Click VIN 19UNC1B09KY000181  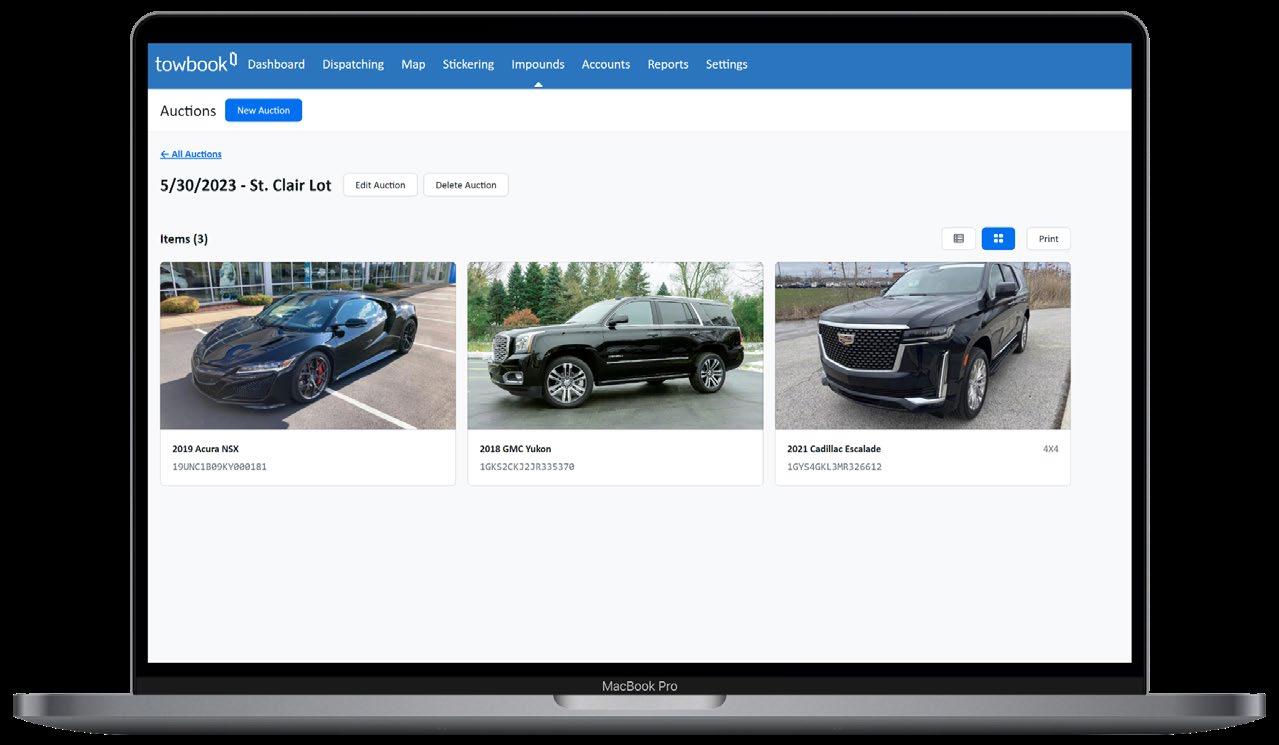(x=219, y=467)
